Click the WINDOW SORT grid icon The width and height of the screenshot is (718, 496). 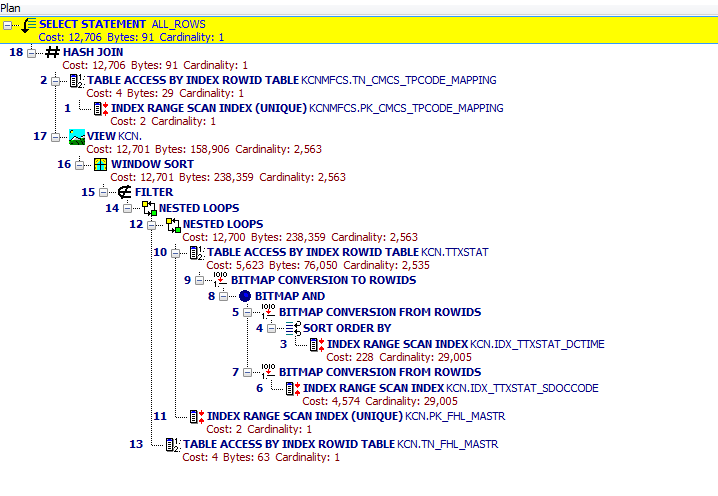pos(100,164)
